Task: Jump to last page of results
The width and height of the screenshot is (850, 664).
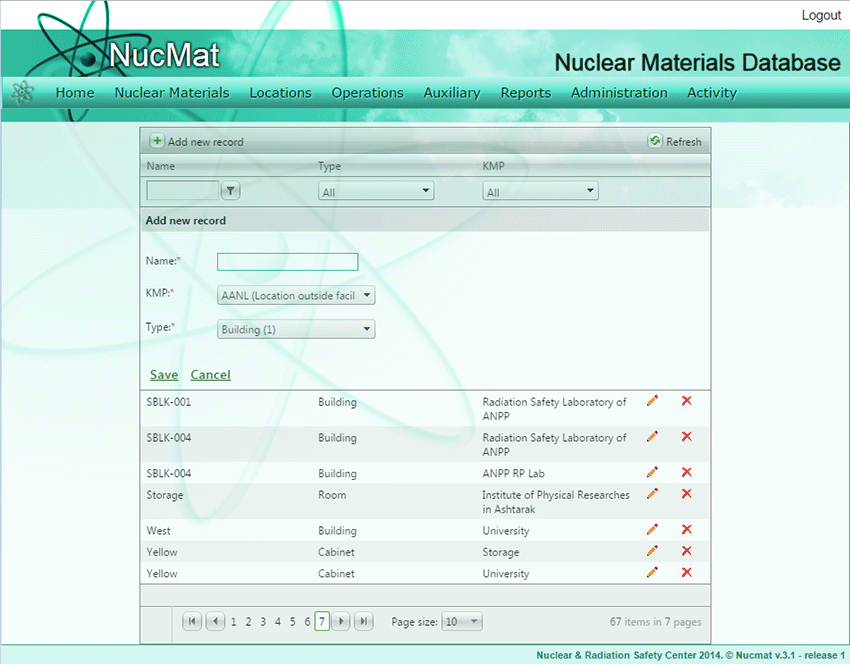Action: (364, 622)
